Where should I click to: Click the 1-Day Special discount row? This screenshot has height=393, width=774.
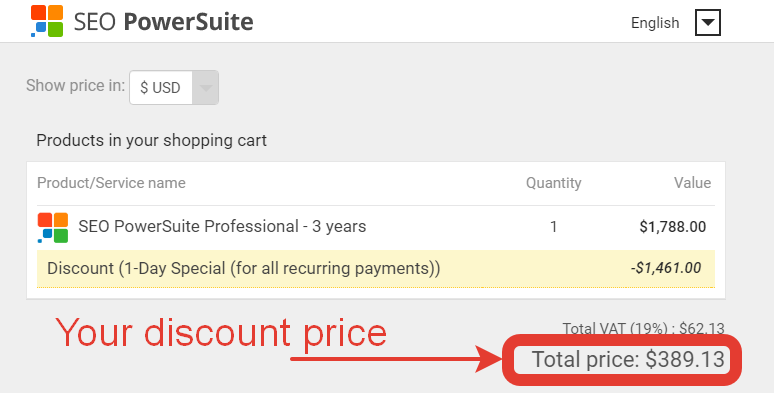pyautogui.click(x=376, y=269)
